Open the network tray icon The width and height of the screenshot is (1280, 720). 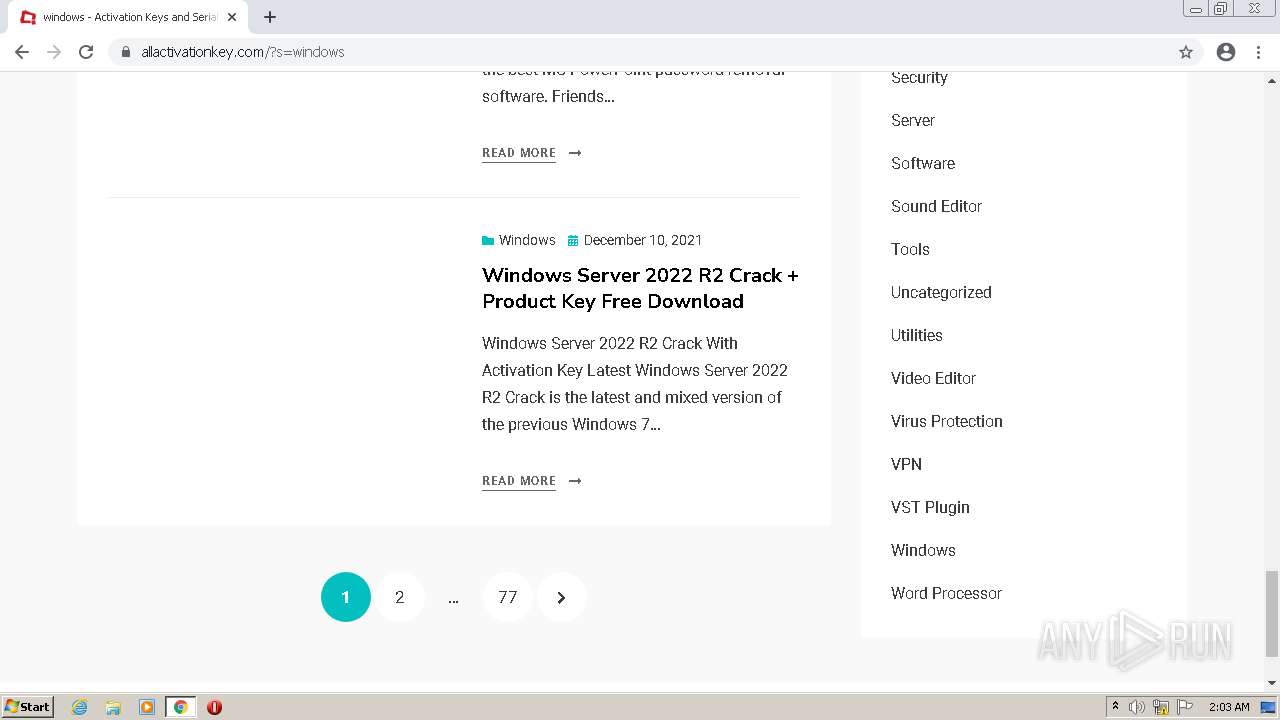pos(1161,707)
